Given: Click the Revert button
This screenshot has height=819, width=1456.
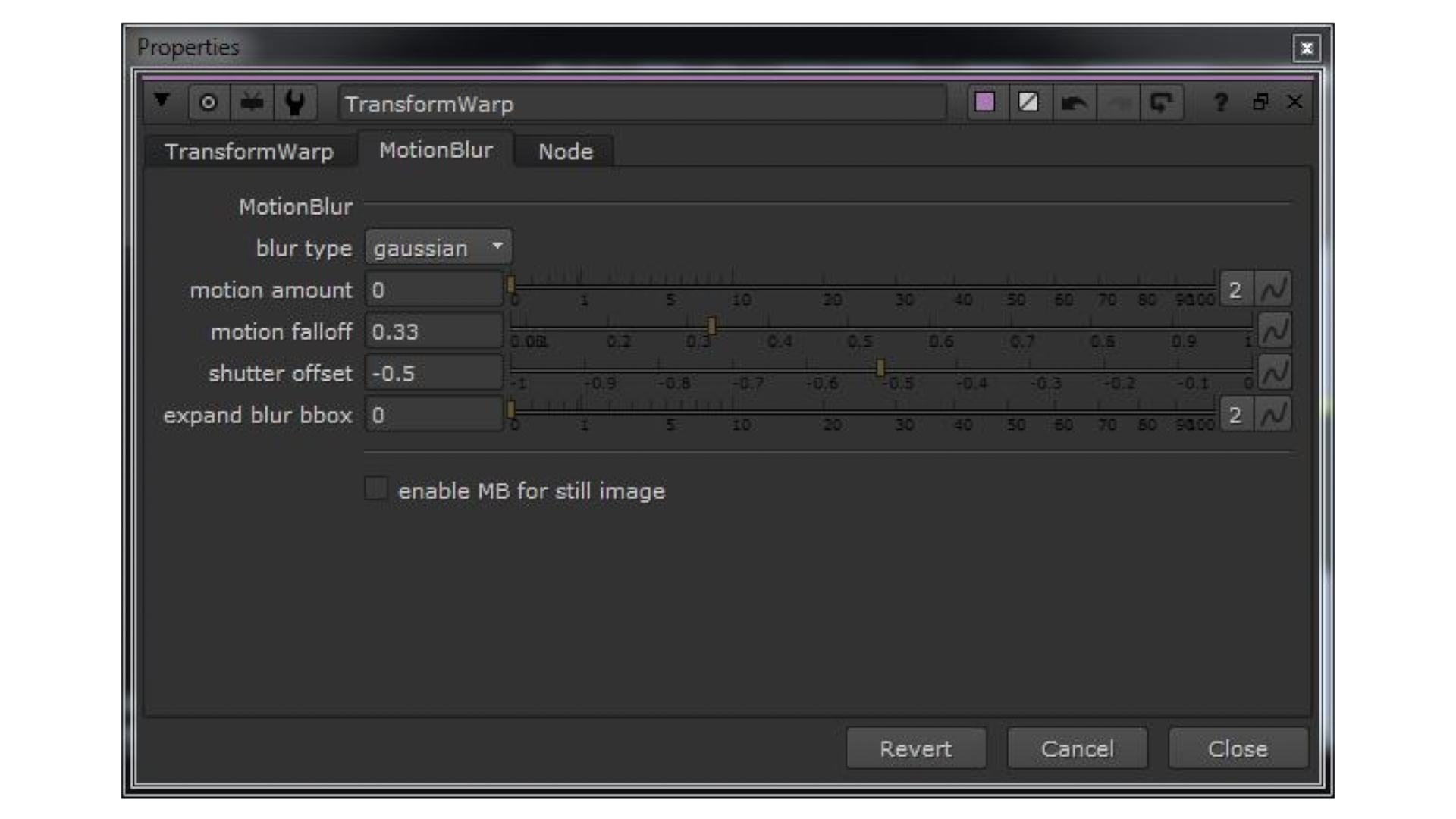Looking at the screenshot, I should click(915, 748).
